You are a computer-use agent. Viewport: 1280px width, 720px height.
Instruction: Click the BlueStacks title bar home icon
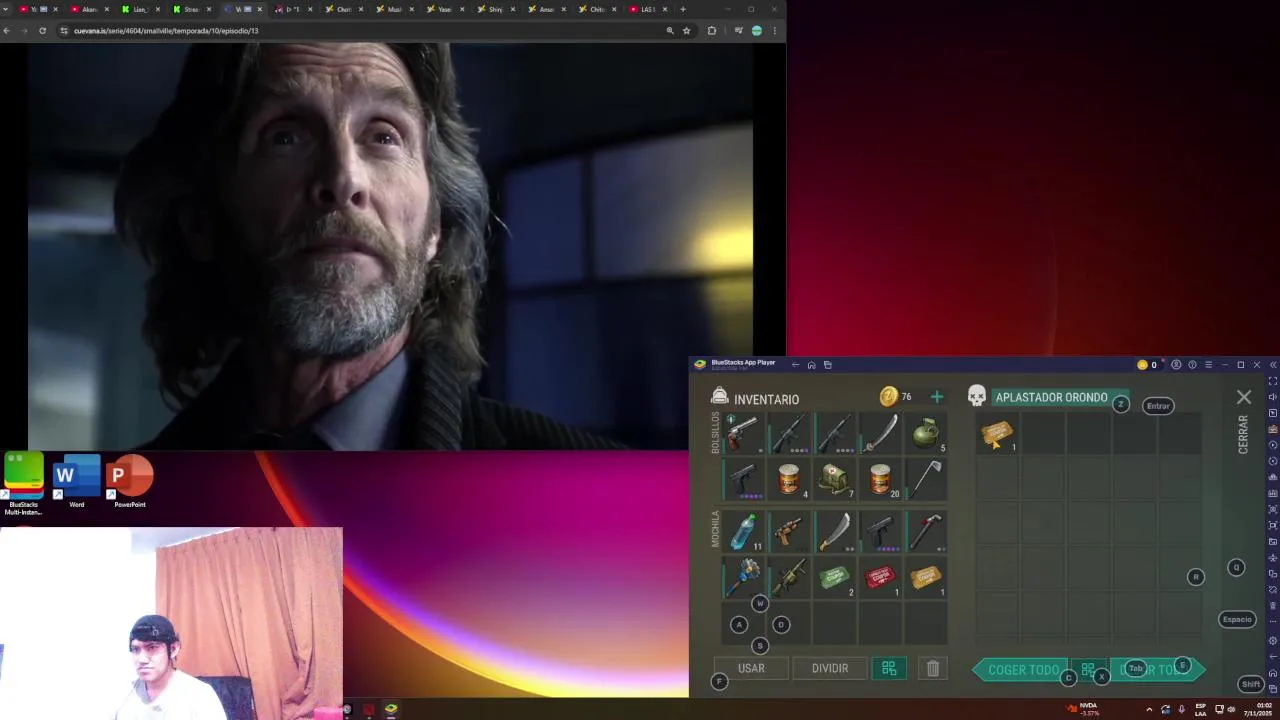811,365
